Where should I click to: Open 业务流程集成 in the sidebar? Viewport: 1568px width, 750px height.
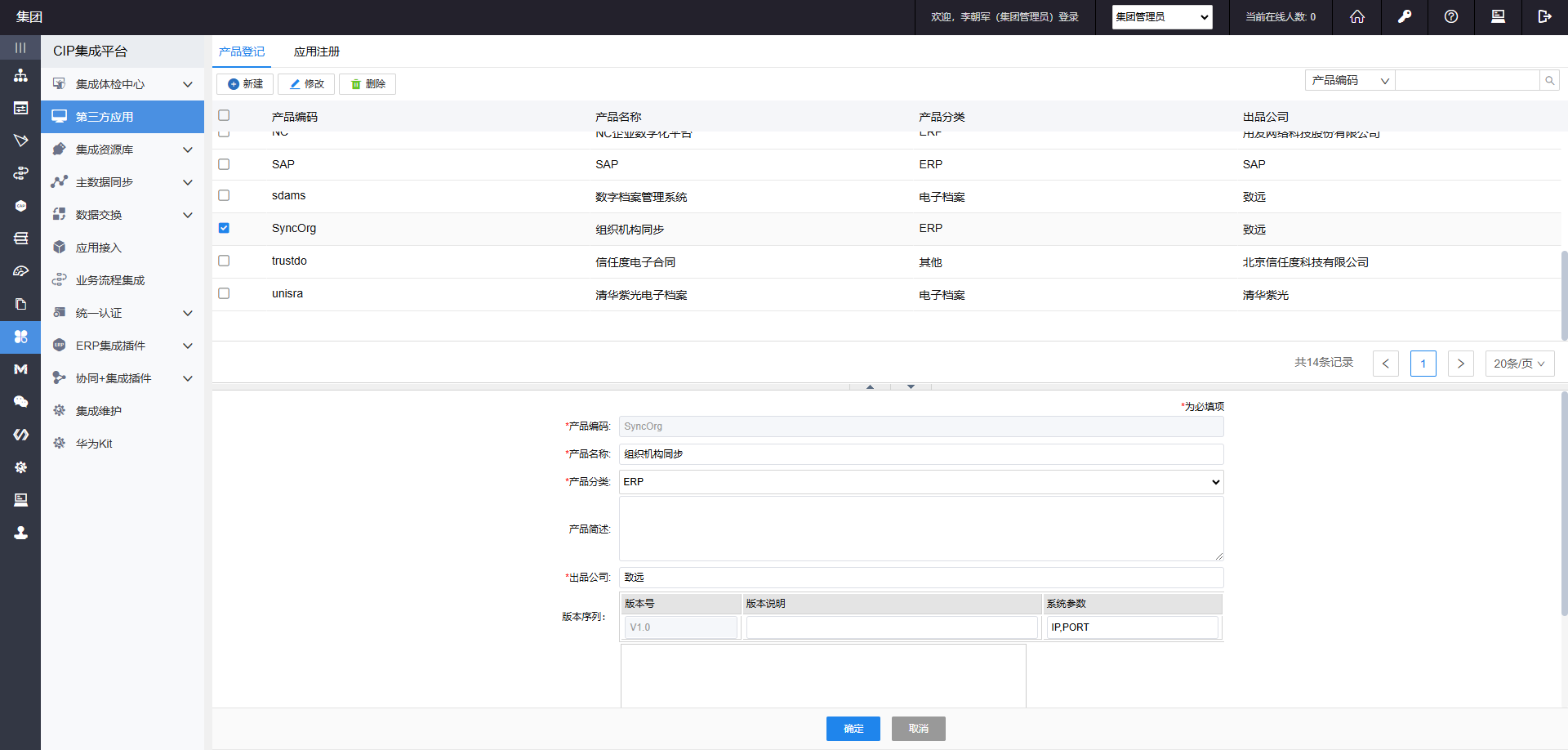pyautogui.click(x=110, y=280)
